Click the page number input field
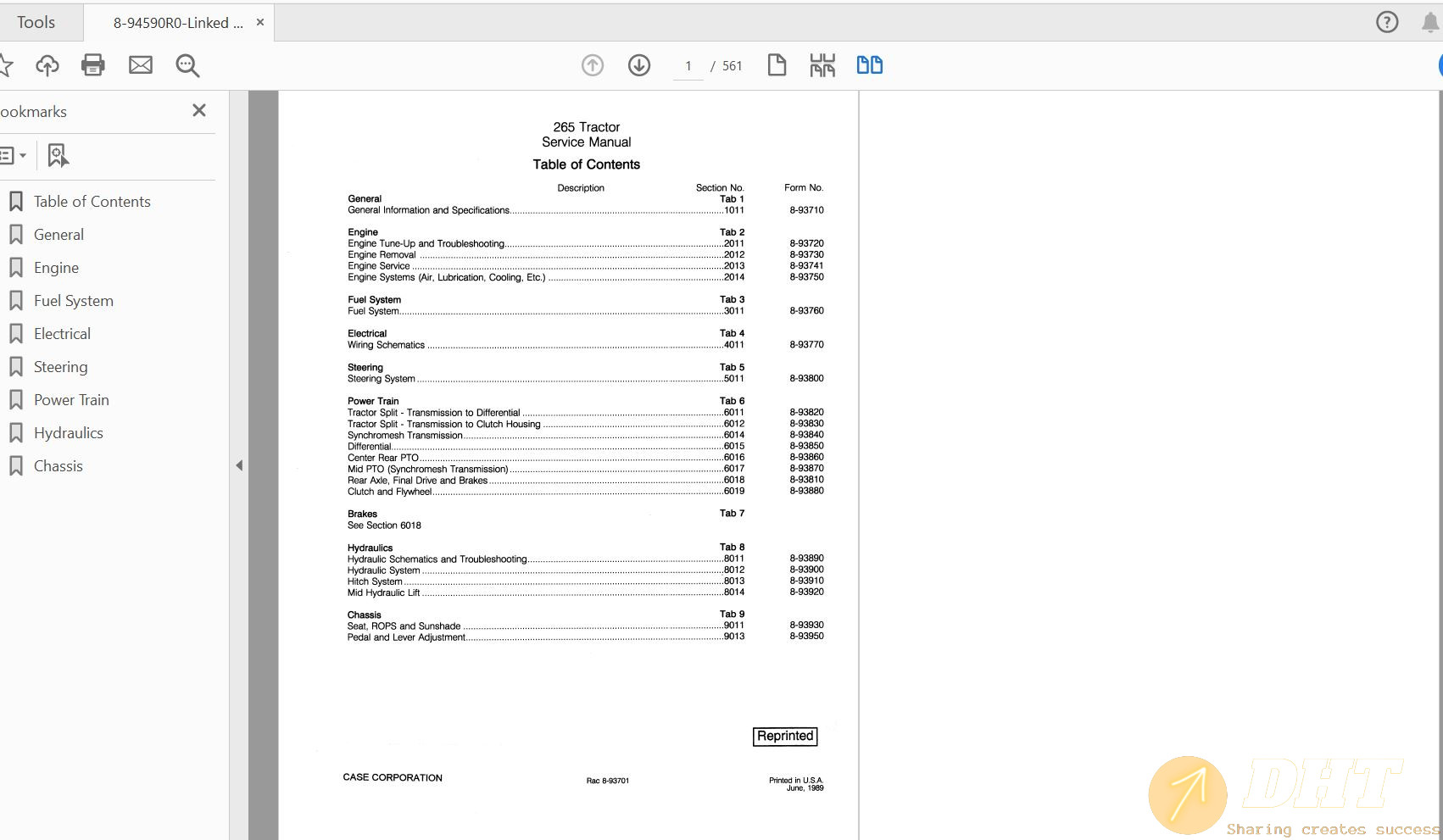The width and height of the screenshot is (1443, 840). click(688, 66)
